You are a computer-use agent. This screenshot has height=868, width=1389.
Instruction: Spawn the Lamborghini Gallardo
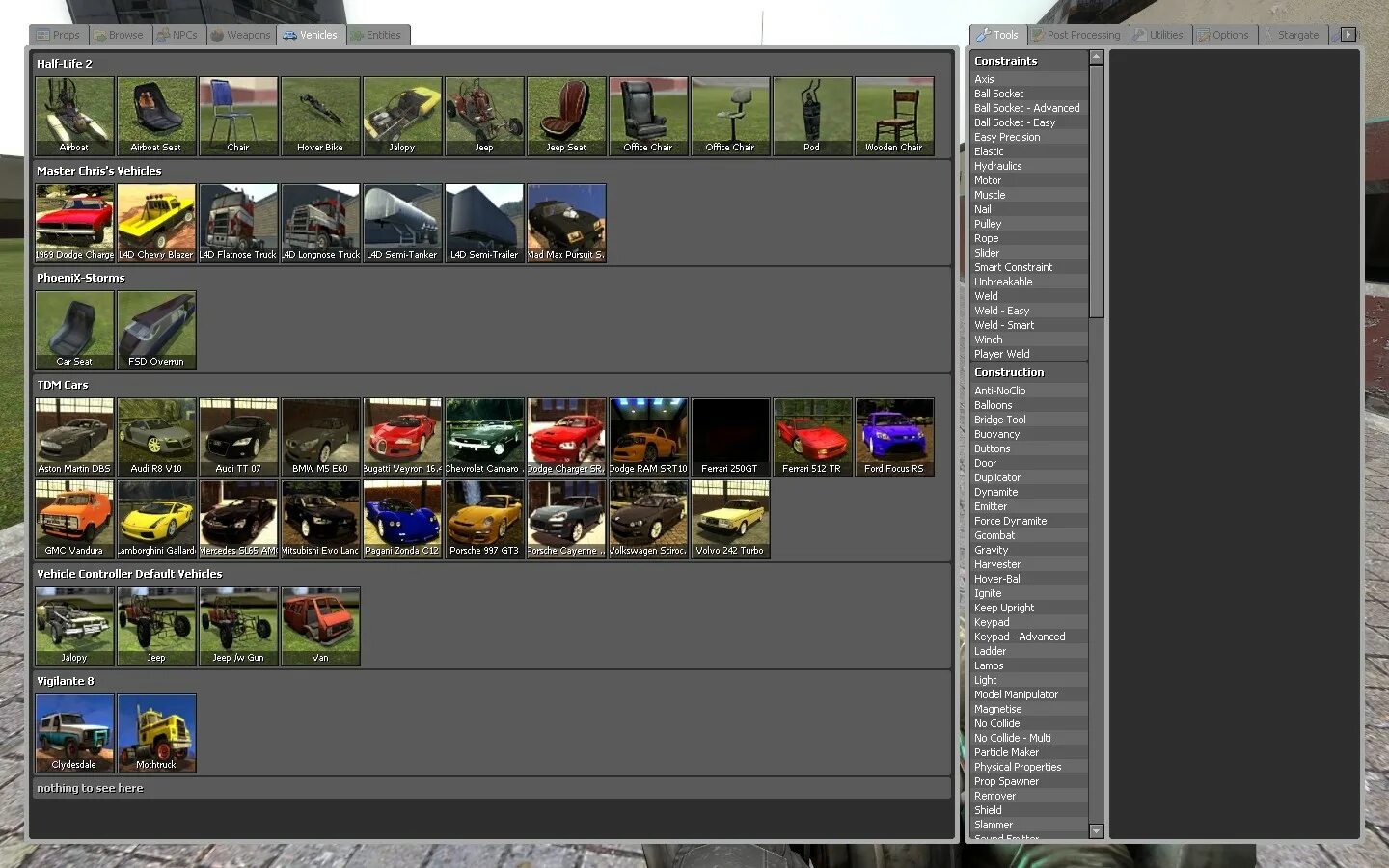(156, 519)
